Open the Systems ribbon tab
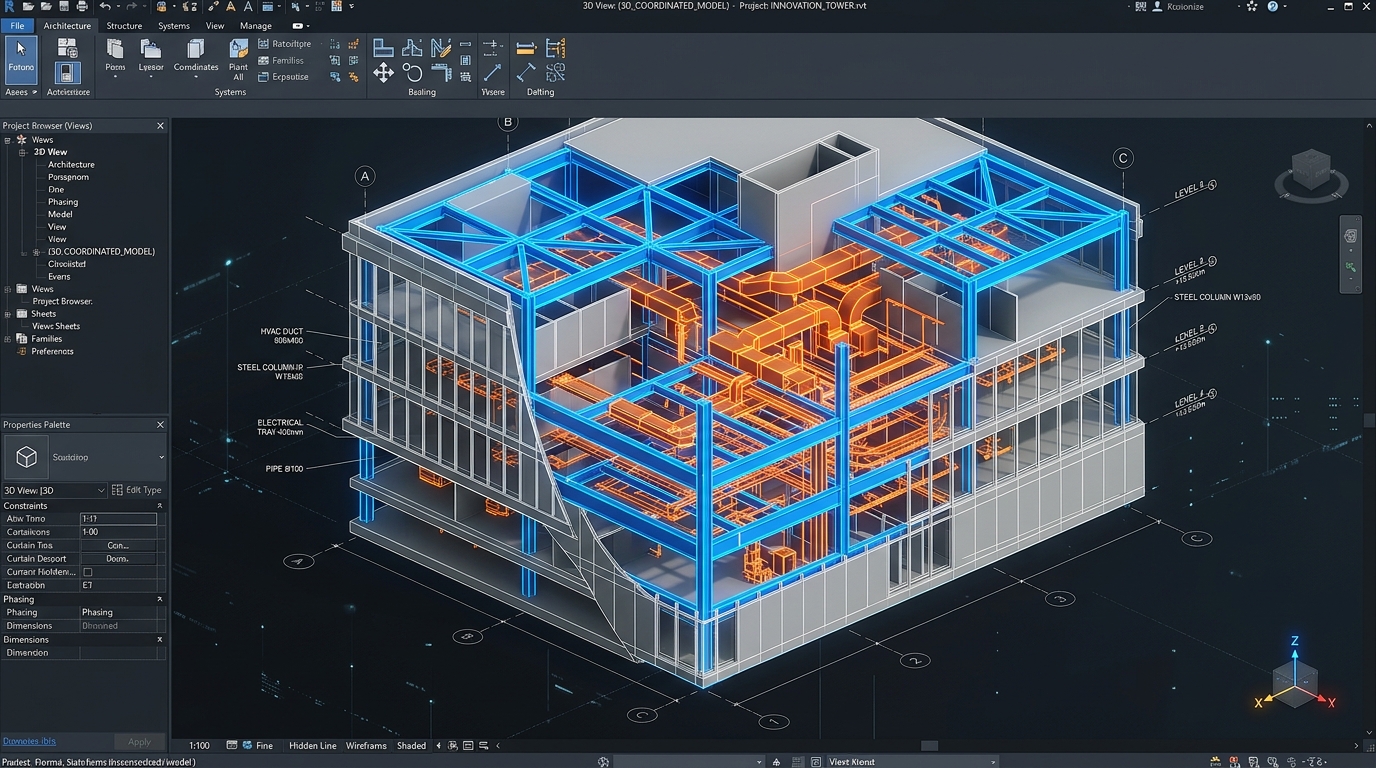1376x768 pixels. click(x=174, y=25)
